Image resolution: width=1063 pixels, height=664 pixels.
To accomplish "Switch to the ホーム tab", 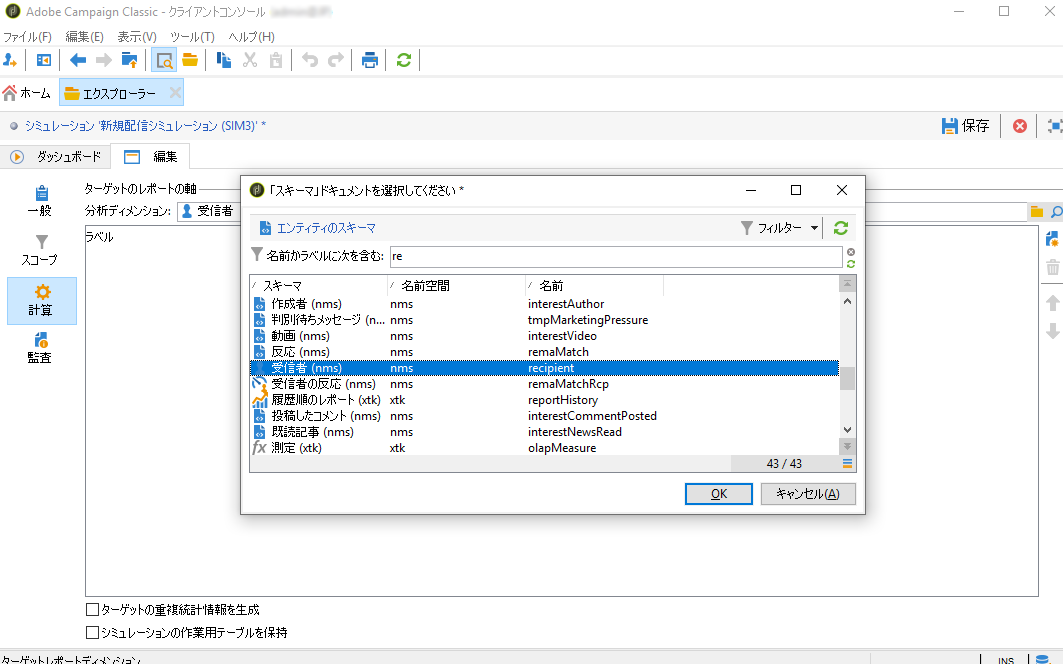I will coord(27,93).
